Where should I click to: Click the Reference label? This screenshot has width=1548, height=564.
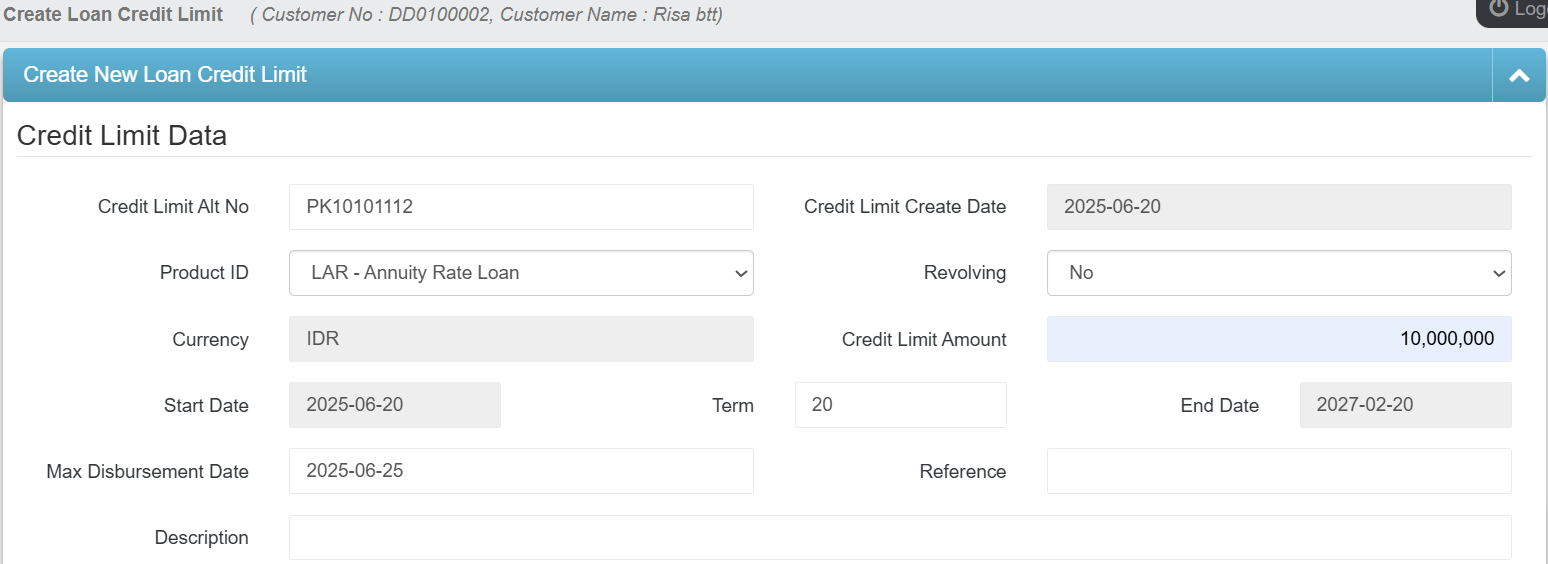[x=963, y=471]
